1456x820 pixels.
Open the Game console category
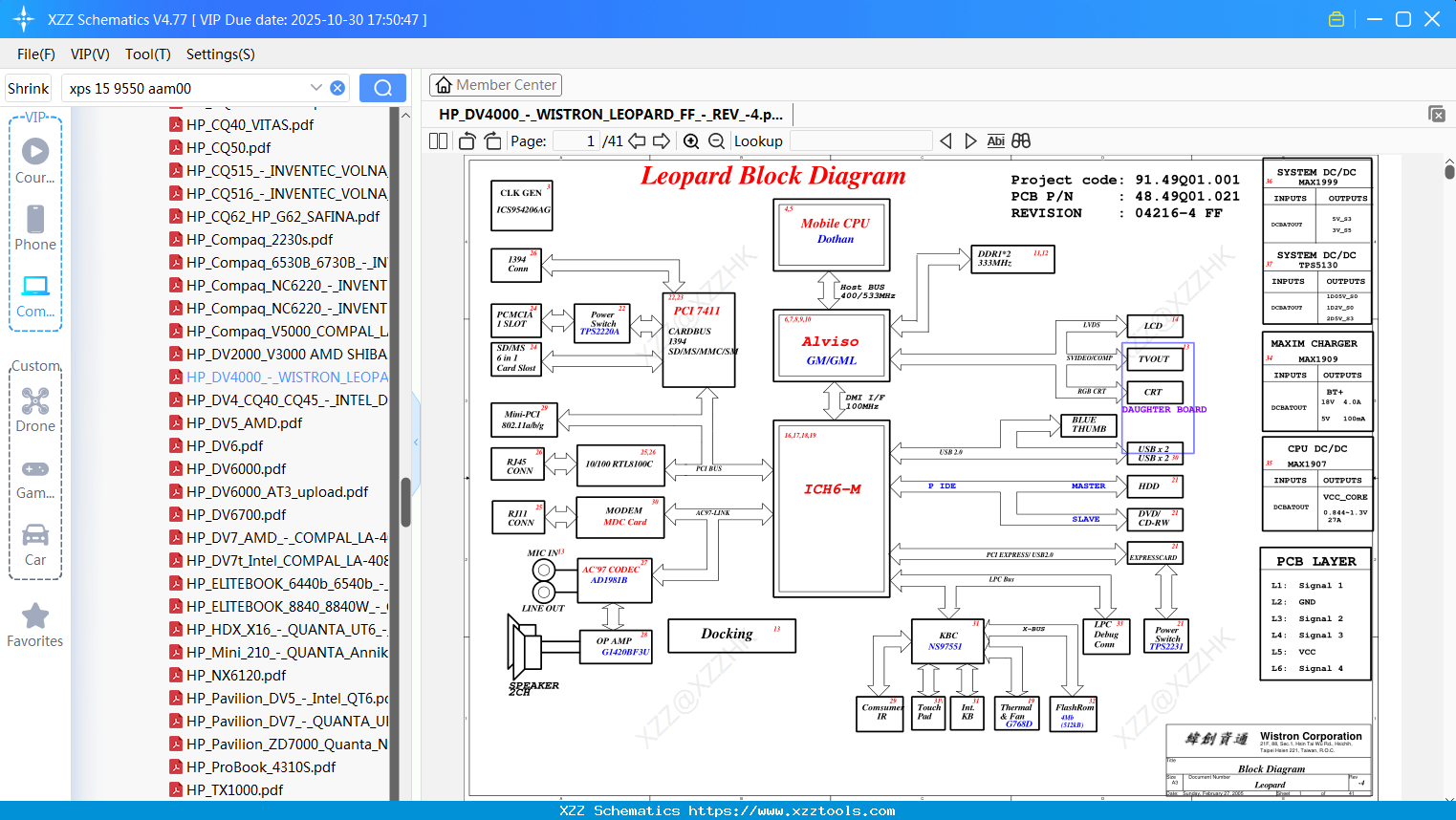[x=35, y=479]
